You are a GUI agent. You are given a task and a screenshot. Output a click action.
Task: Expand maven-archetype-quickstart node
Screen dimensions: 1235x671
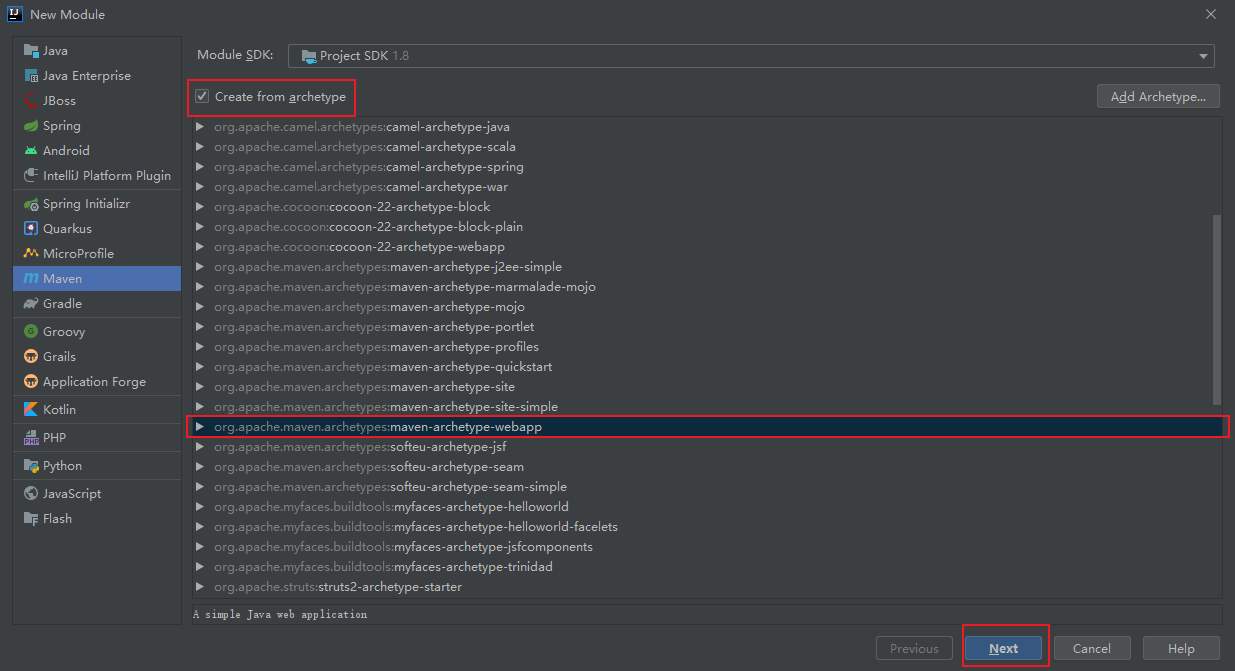pyautogui.click(x=200, y=367)
